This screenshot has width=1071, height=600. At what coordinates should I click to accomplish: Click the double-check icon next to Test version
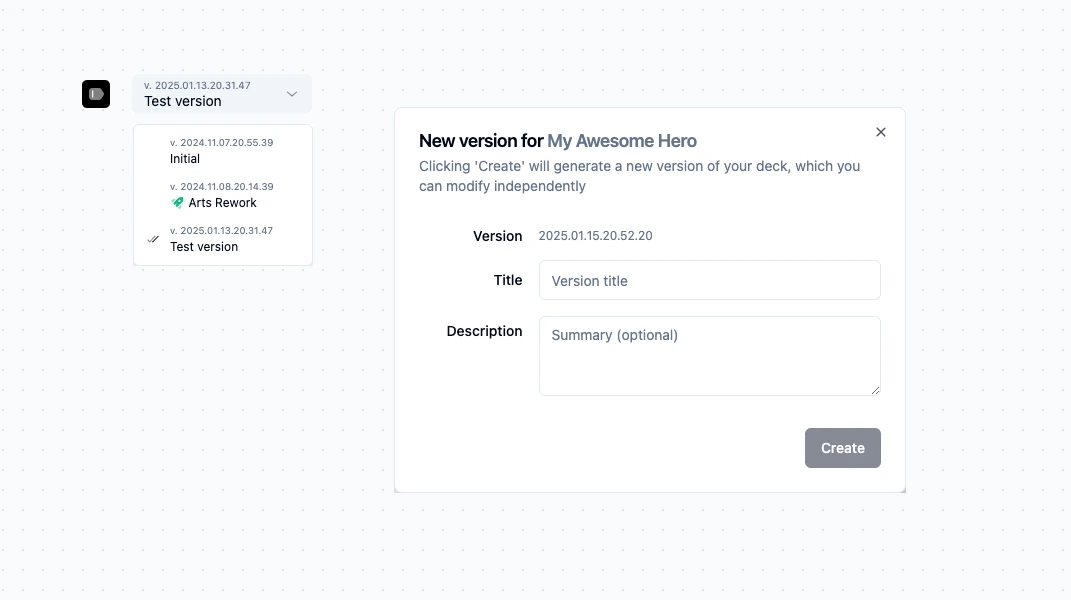(x=153, y=239)
